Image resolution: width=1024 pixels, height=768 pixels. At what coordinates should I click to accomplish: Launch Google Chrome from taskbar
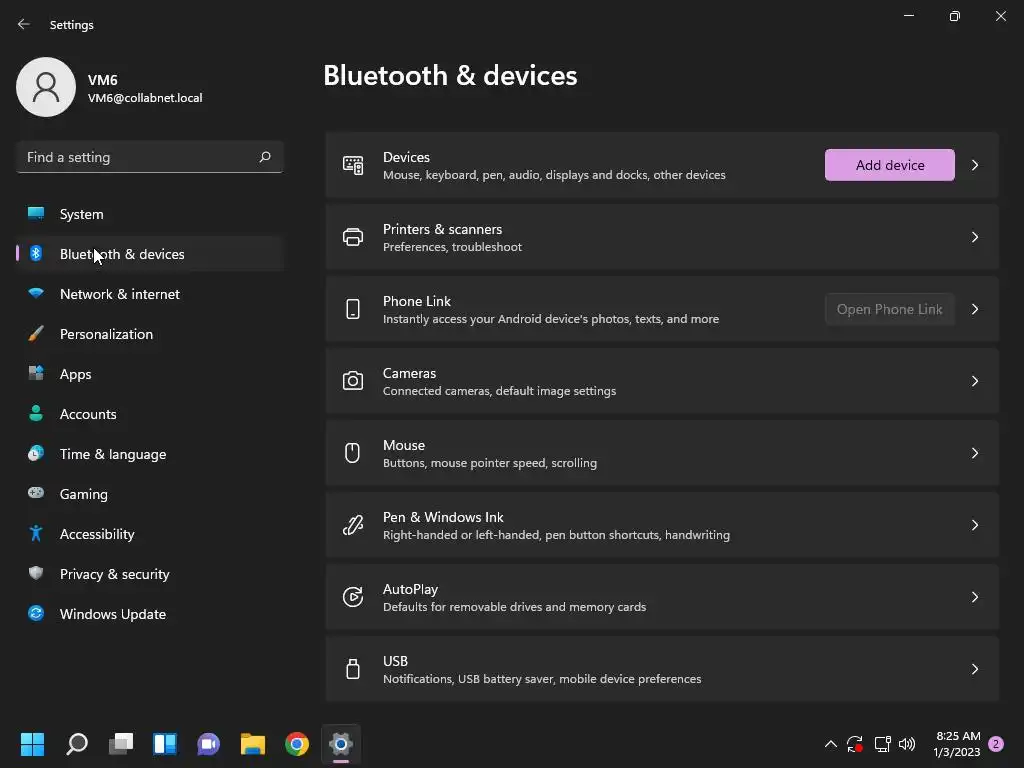(x=296, y=744)
